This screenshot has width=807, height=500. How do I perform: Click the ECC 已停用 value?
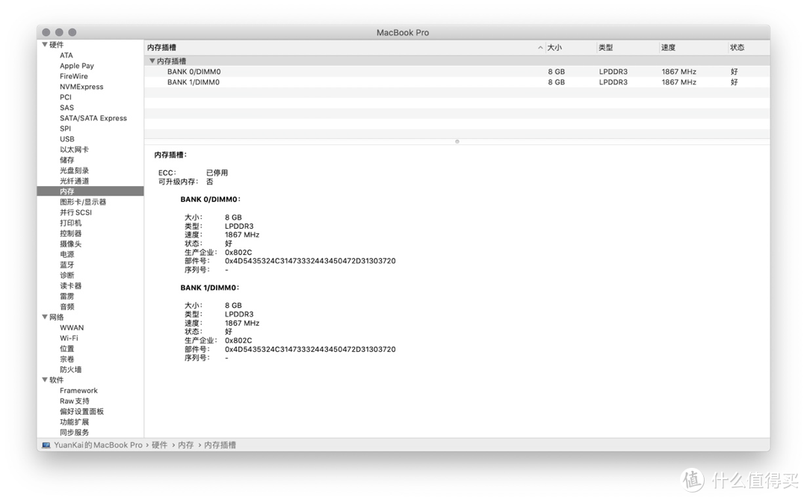tap(217, 173)
